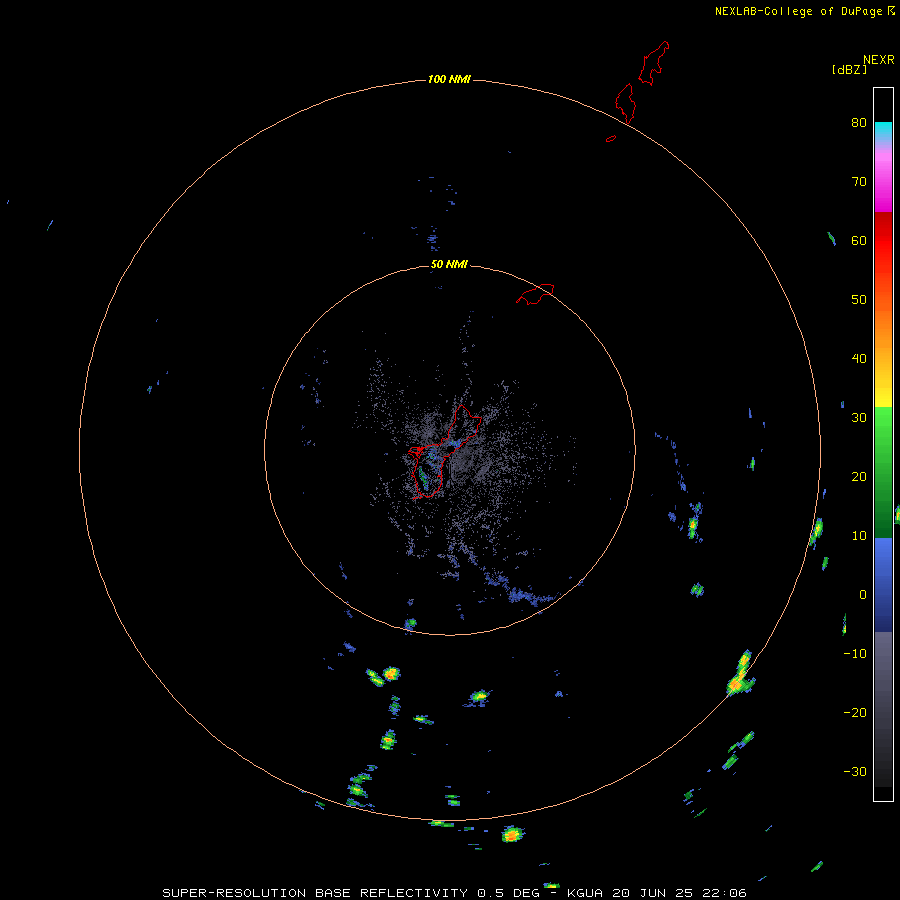Click the 20 value on dBZ scale

859,477
